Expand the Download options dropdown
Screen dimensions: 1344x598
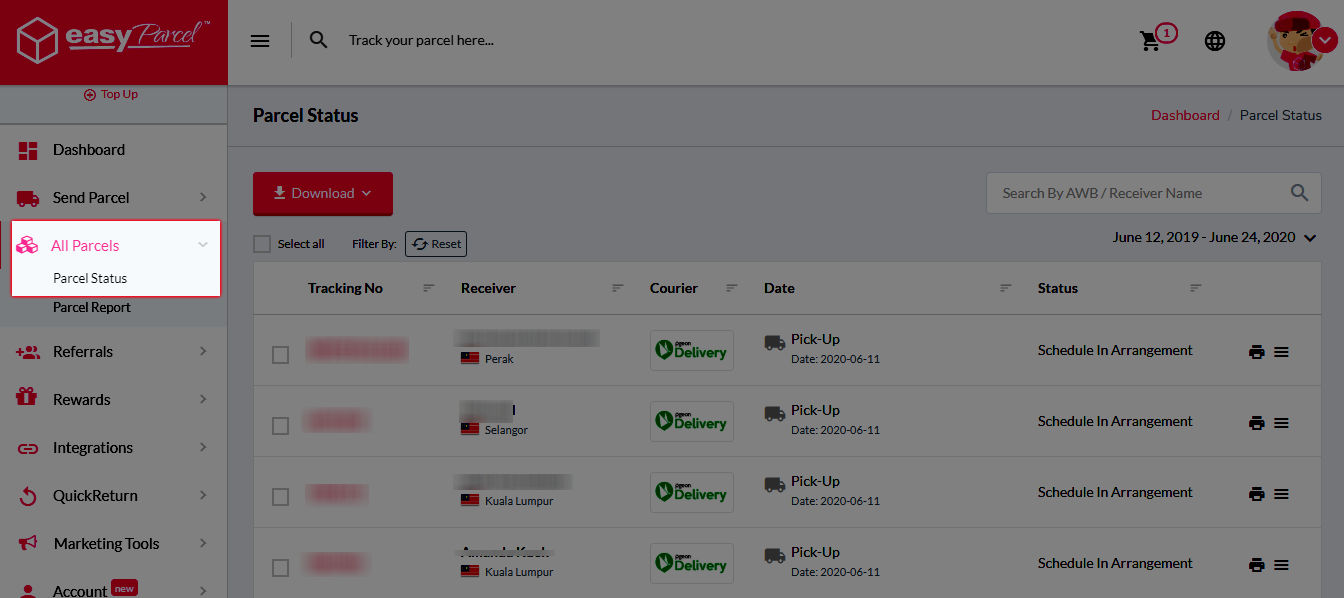point(322,193)
